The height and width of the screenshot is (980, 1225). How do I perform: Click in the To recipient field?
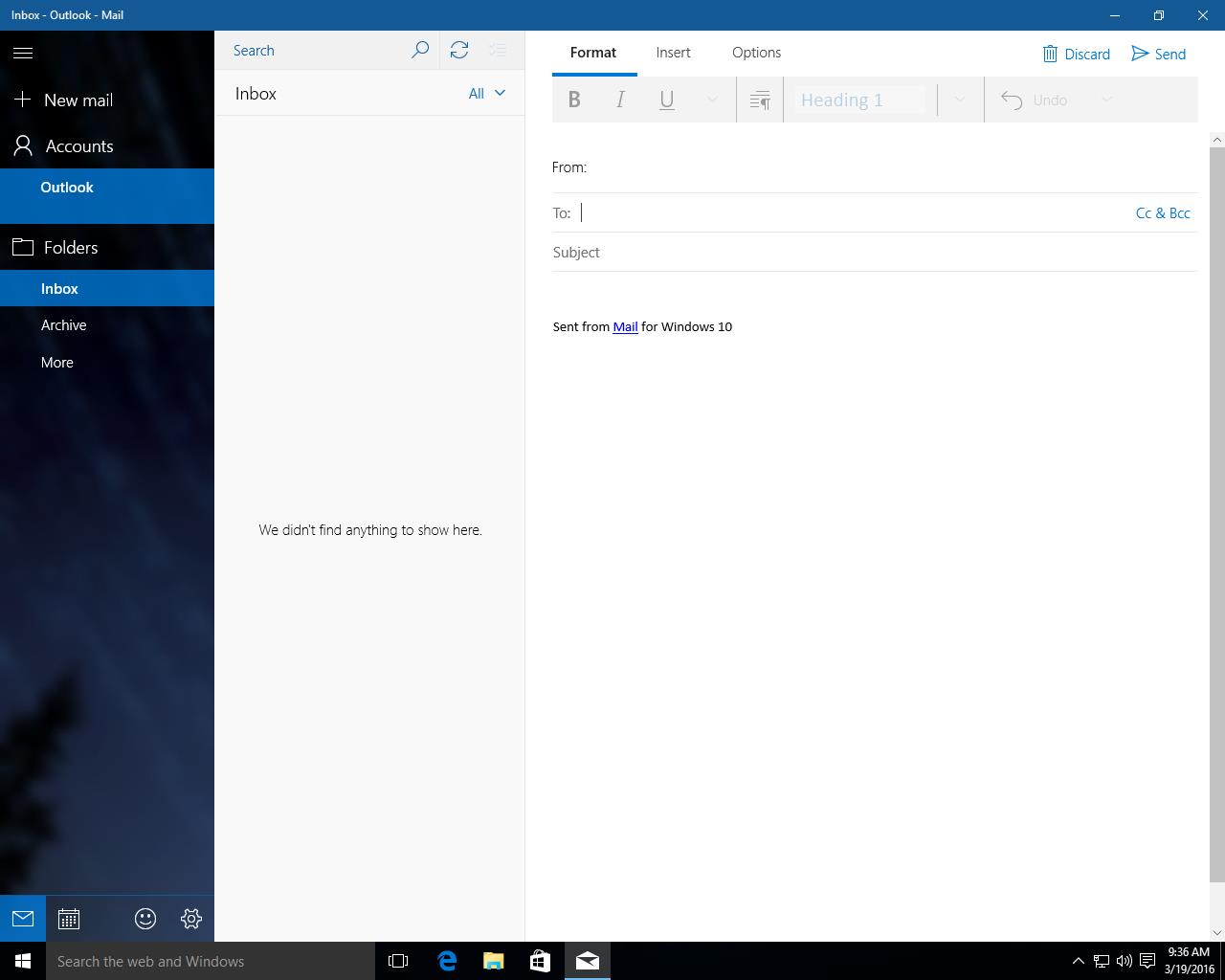pyautogui.click(x=852, y=212)
